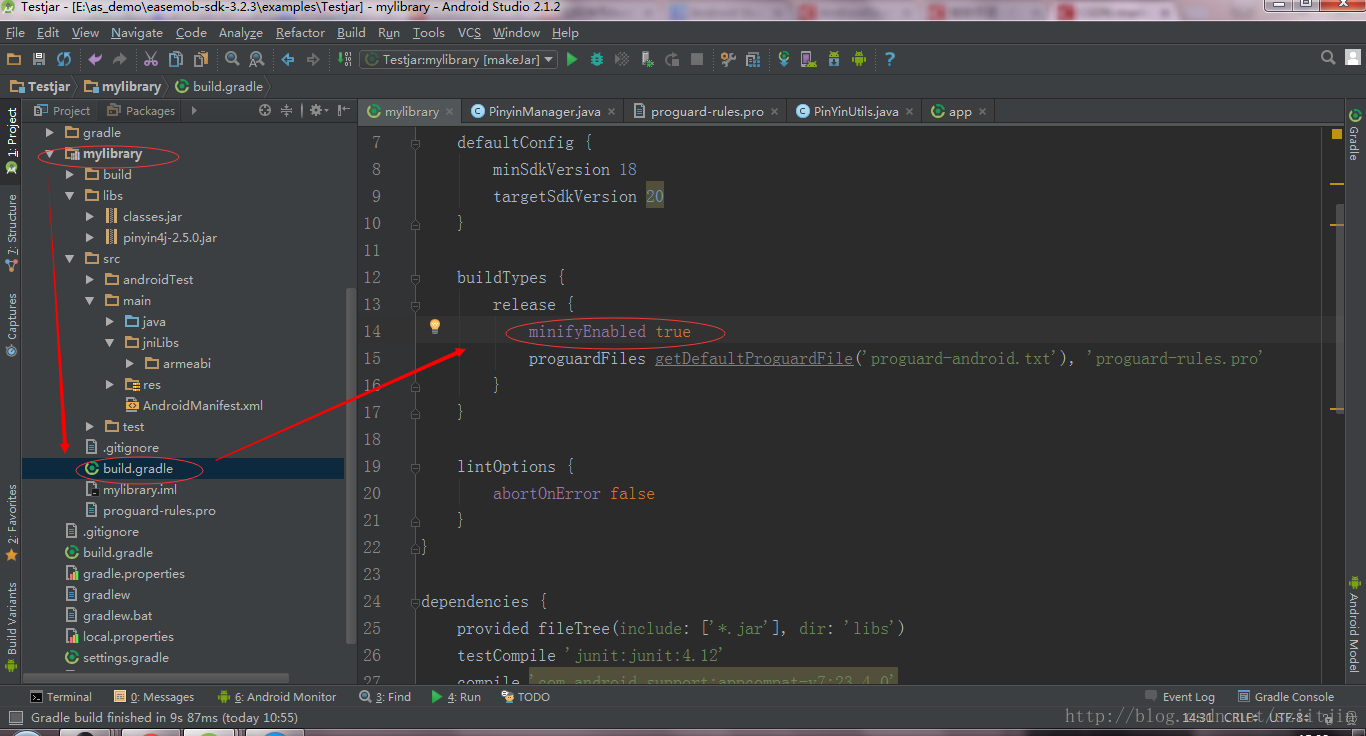
Task: Toggle the 2: Favorites side panel
Action: point(12,523)
